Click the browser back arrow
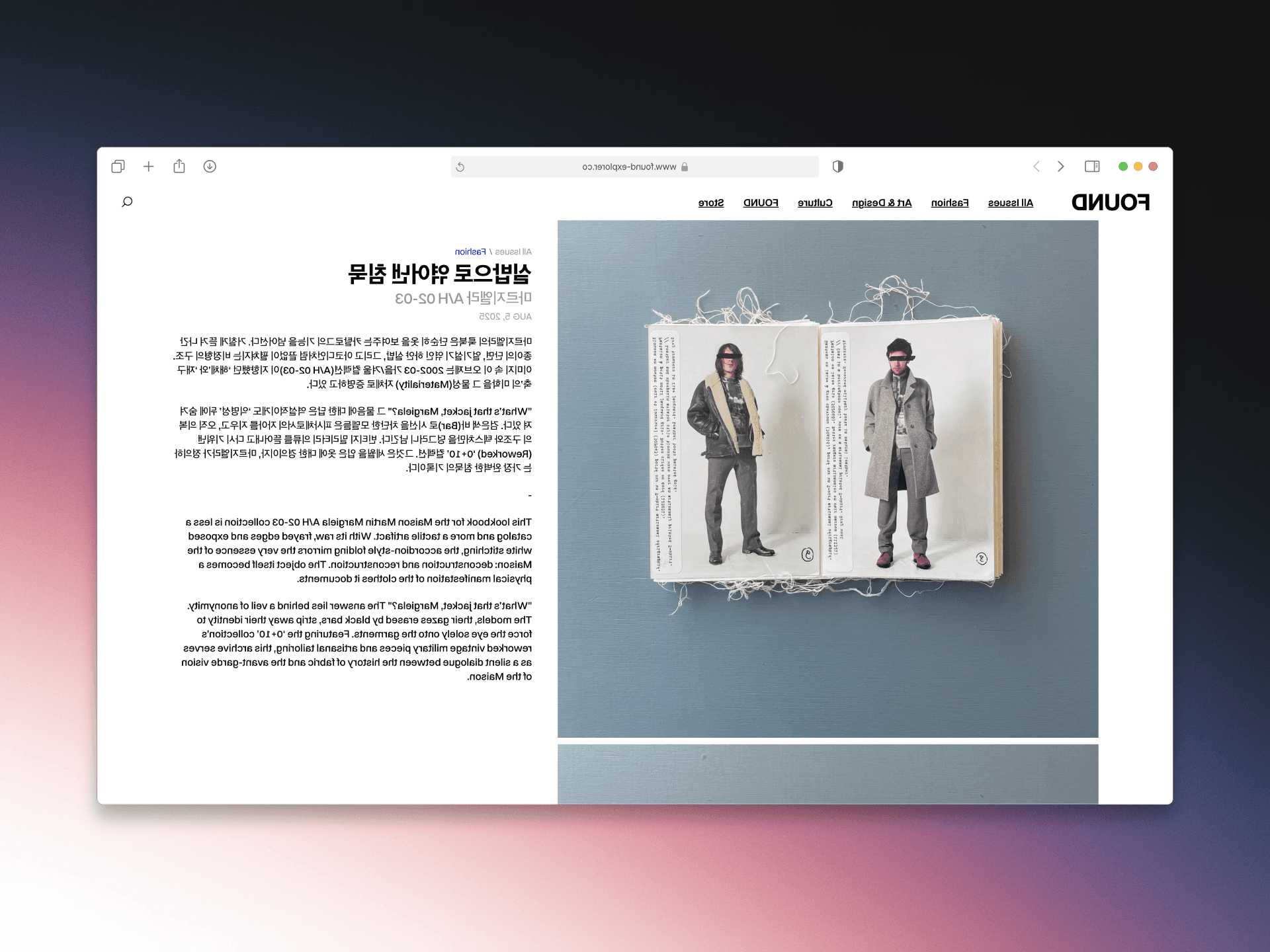 click(x=1061, y=167)
